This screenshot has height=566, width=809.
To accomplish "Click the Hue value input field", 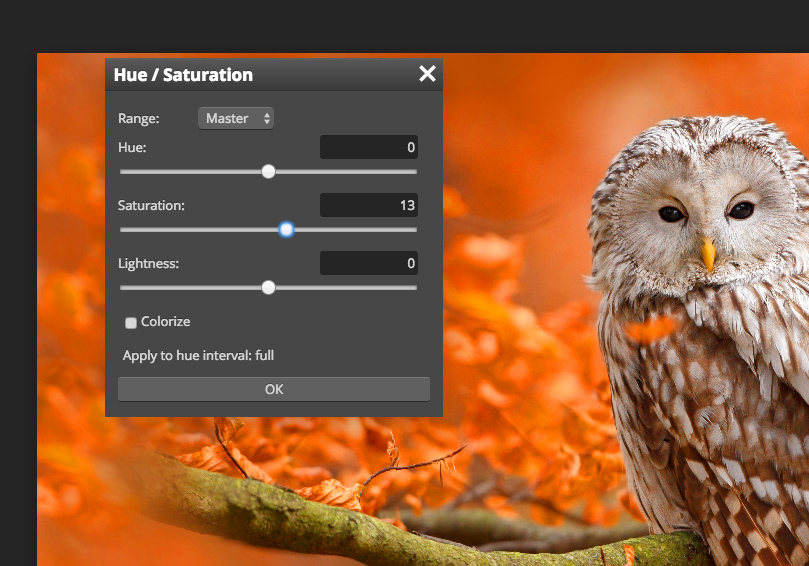I will tap(368, 148).
